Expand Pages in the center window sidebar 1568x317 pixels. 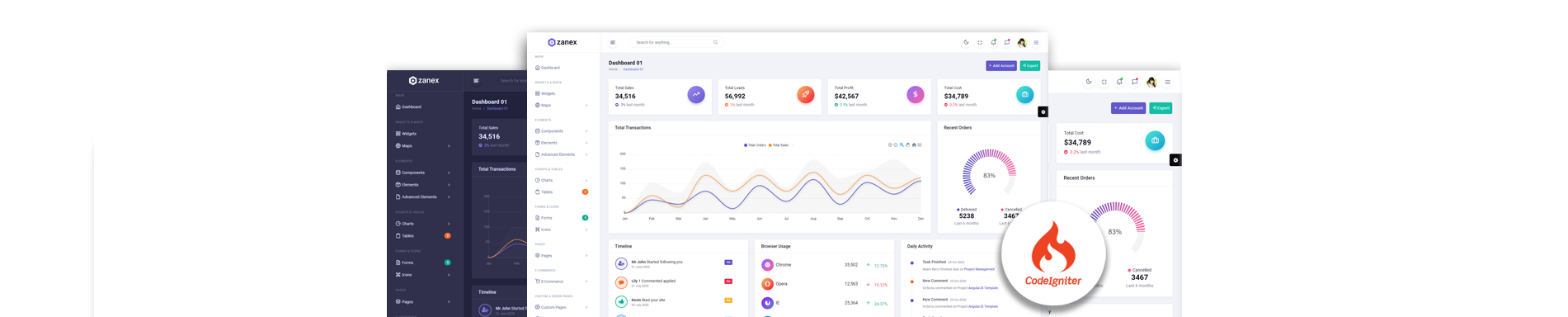pos(561,255)
